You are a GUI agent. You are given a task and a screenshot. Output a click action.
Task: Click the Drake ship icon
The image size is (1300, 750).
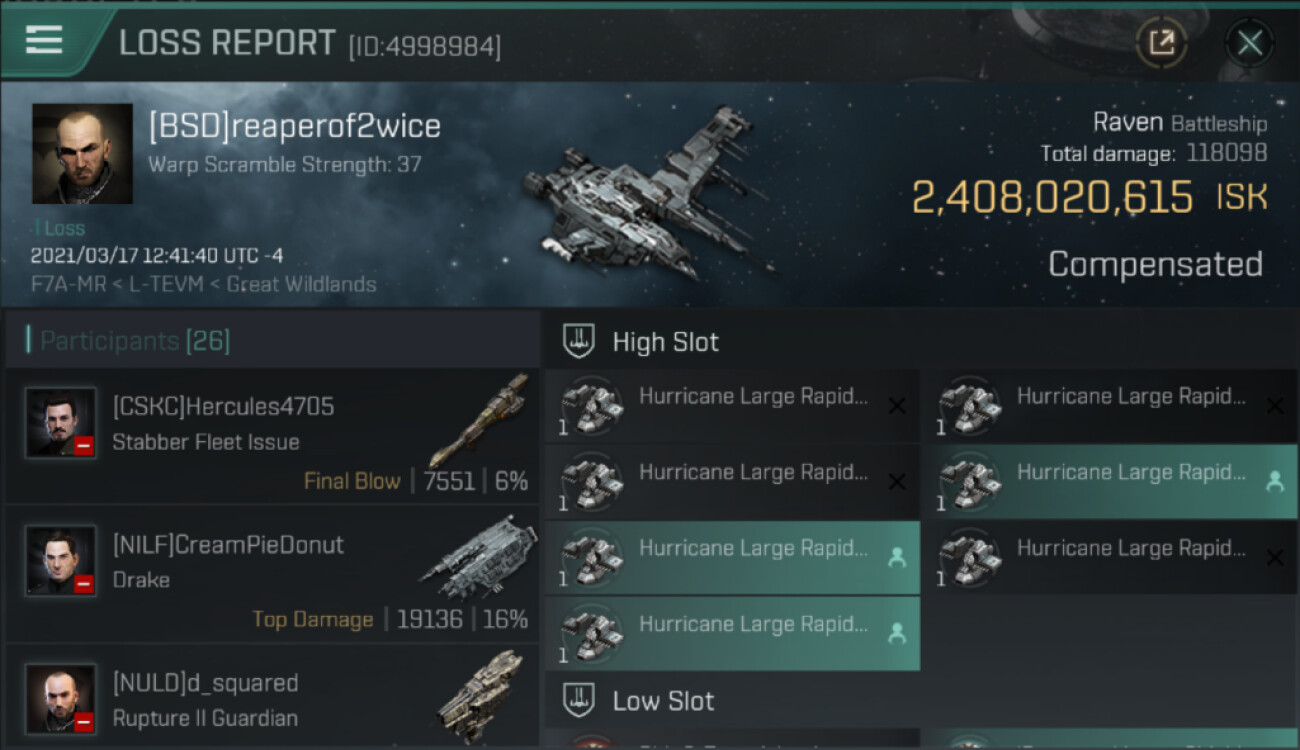coord(480,556)
